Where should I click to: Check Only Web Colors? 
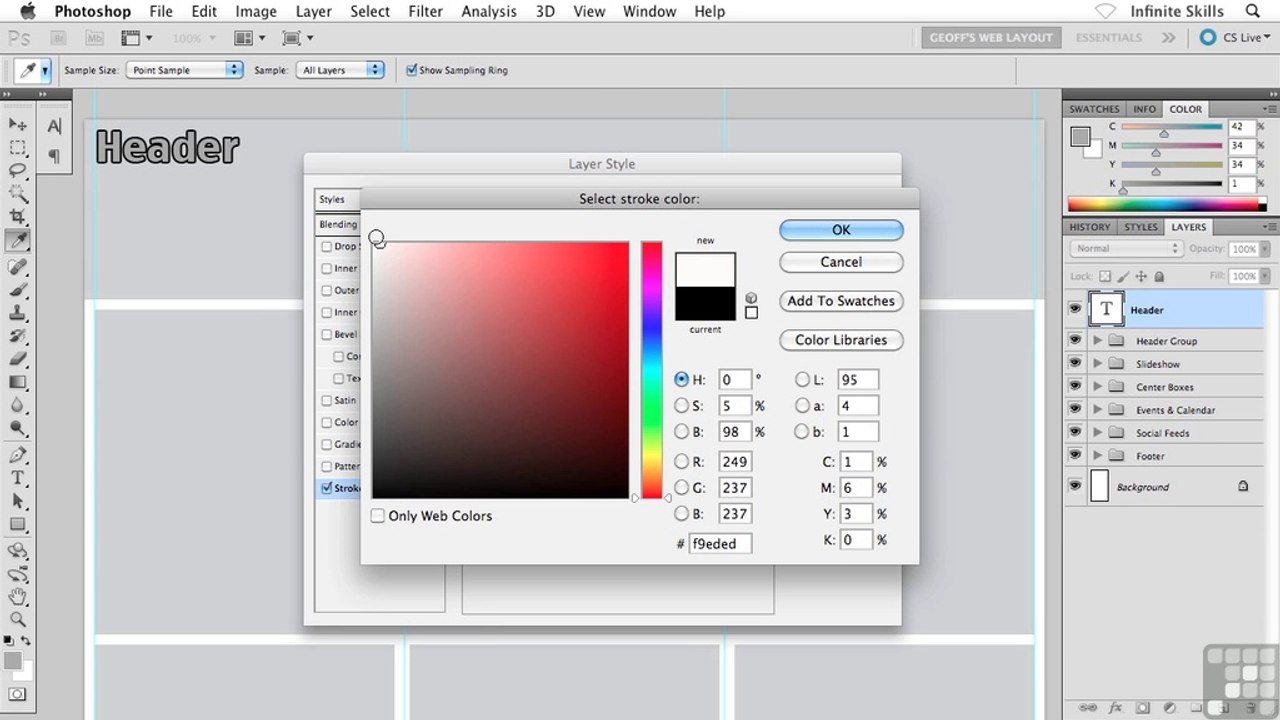coord(377,516)
